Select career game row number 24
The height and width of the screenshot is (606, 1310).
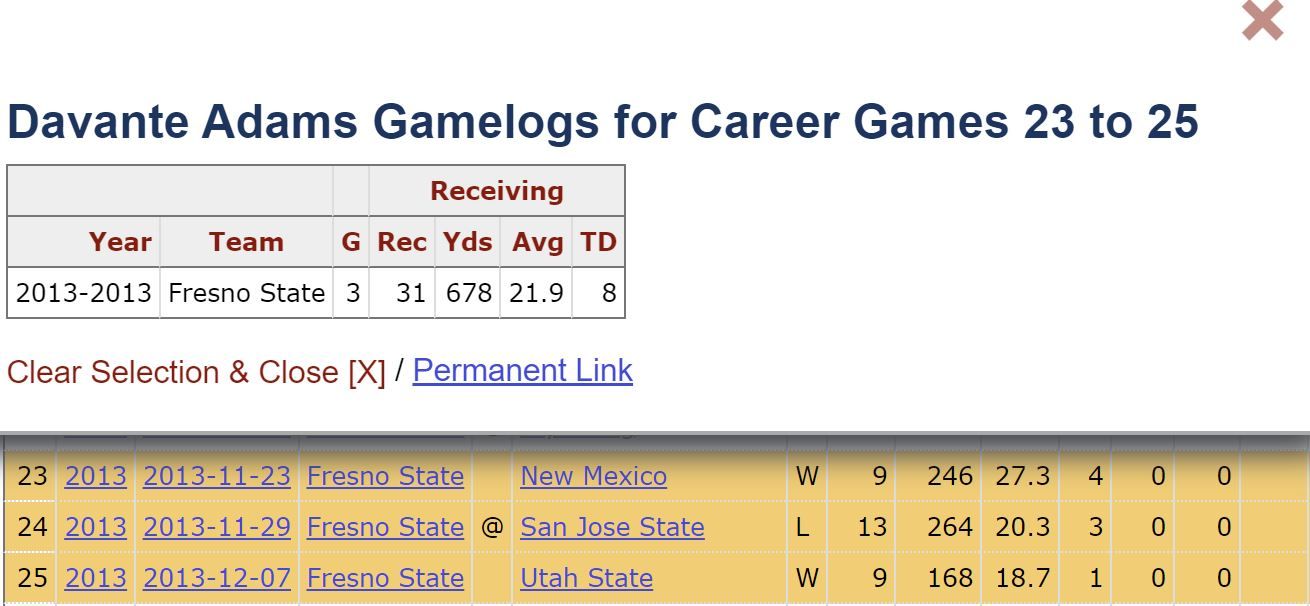pos(32,527)
